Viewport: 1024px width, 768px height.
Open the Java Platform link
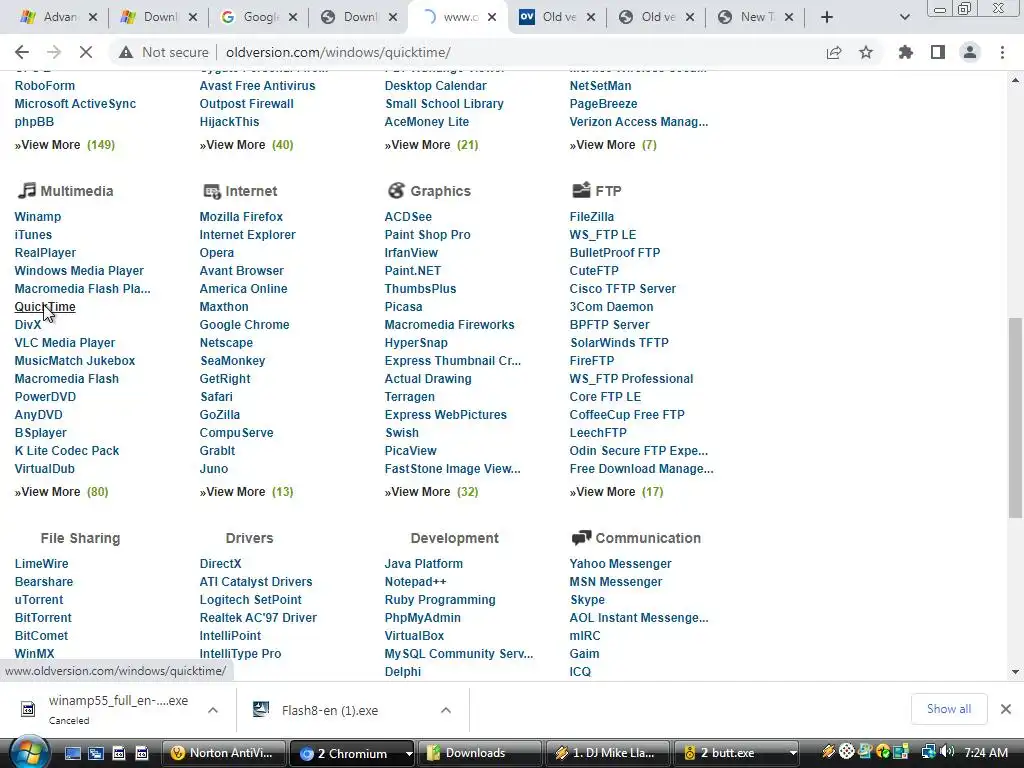423,564
